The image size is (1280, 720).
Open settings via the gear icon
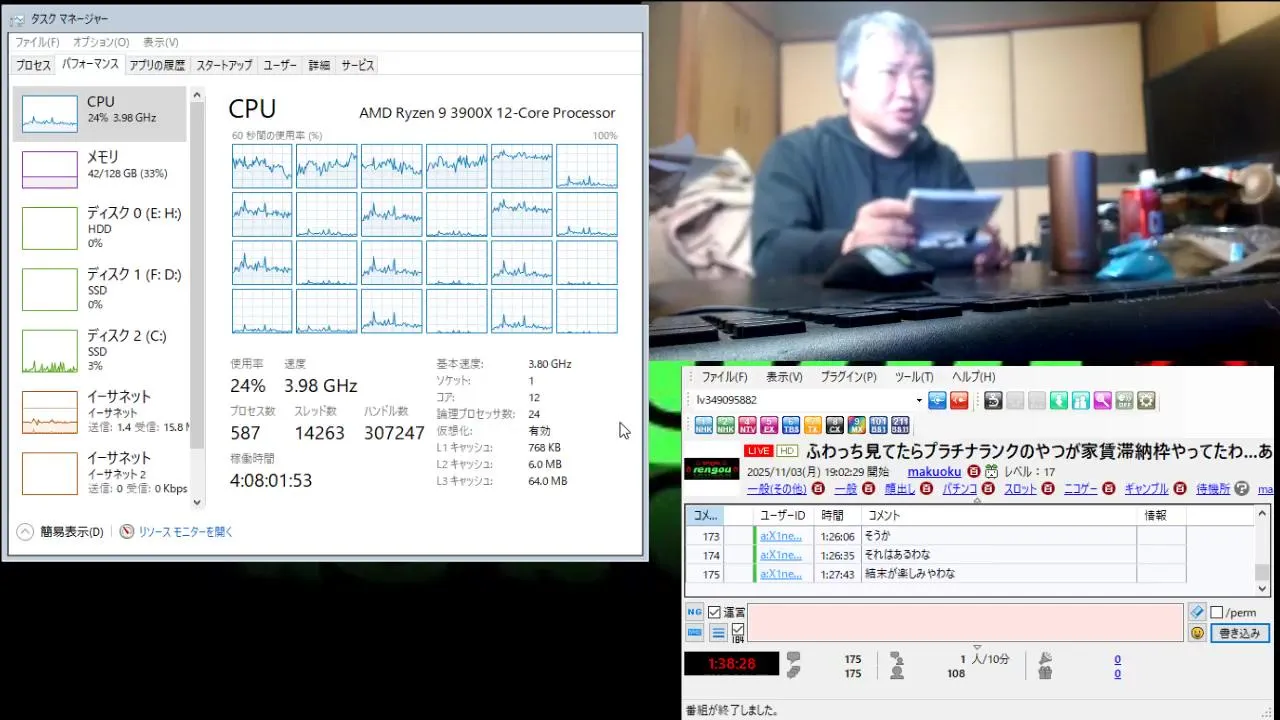pos(1146,400)
